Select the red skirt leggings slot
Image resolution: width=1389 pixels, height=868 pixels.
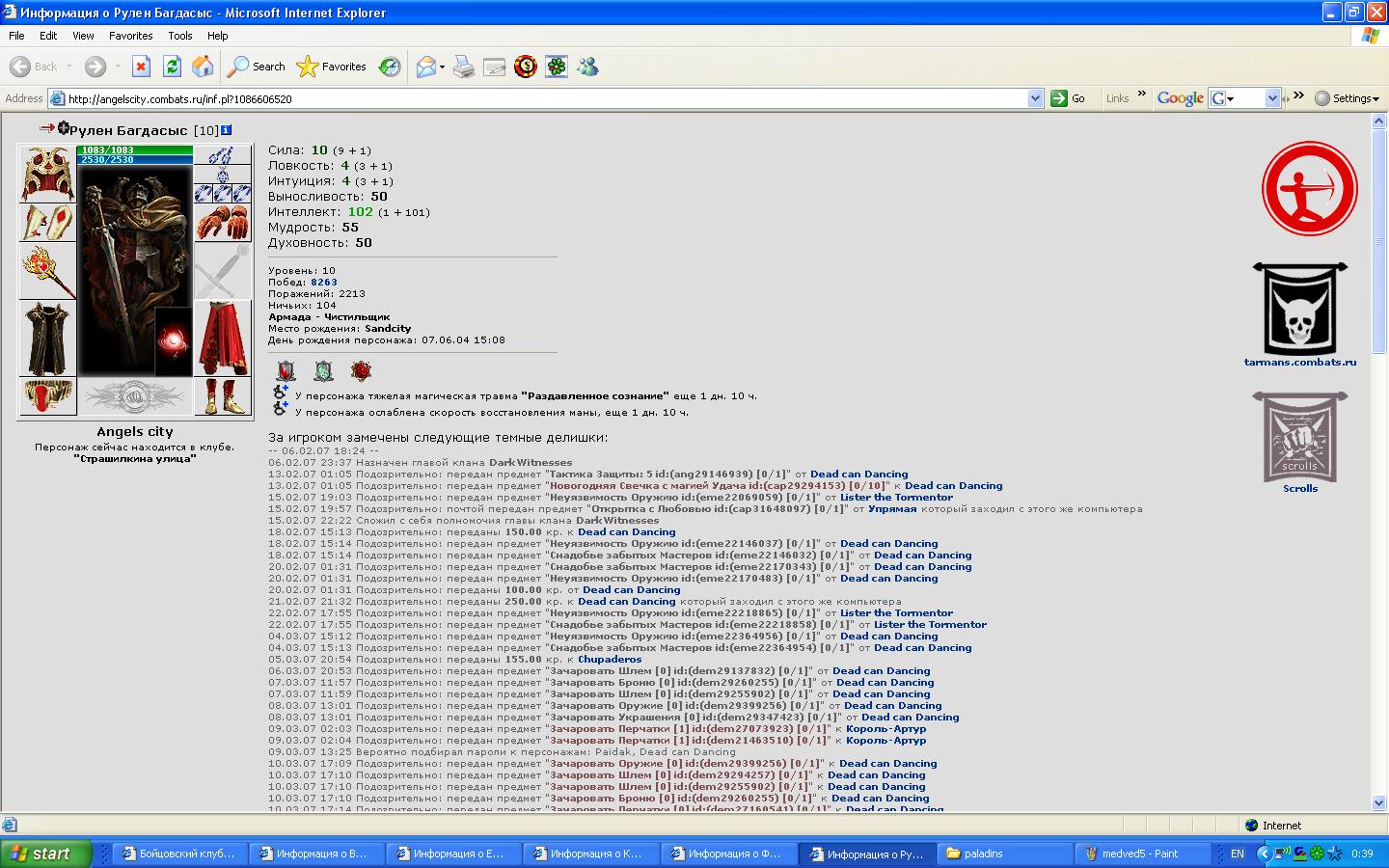tap(223, 339)
